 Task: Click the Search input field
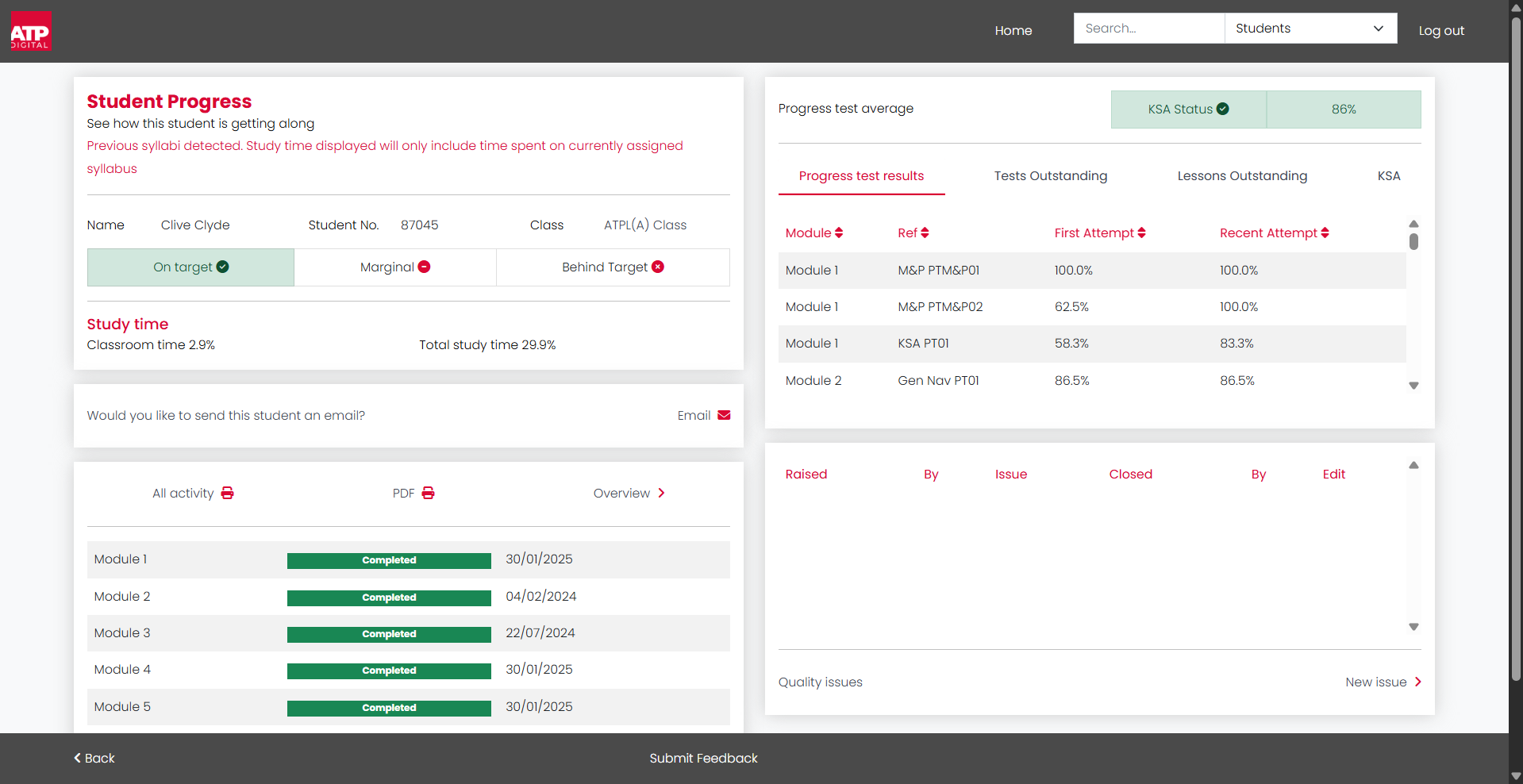[x=1149, y=29]
